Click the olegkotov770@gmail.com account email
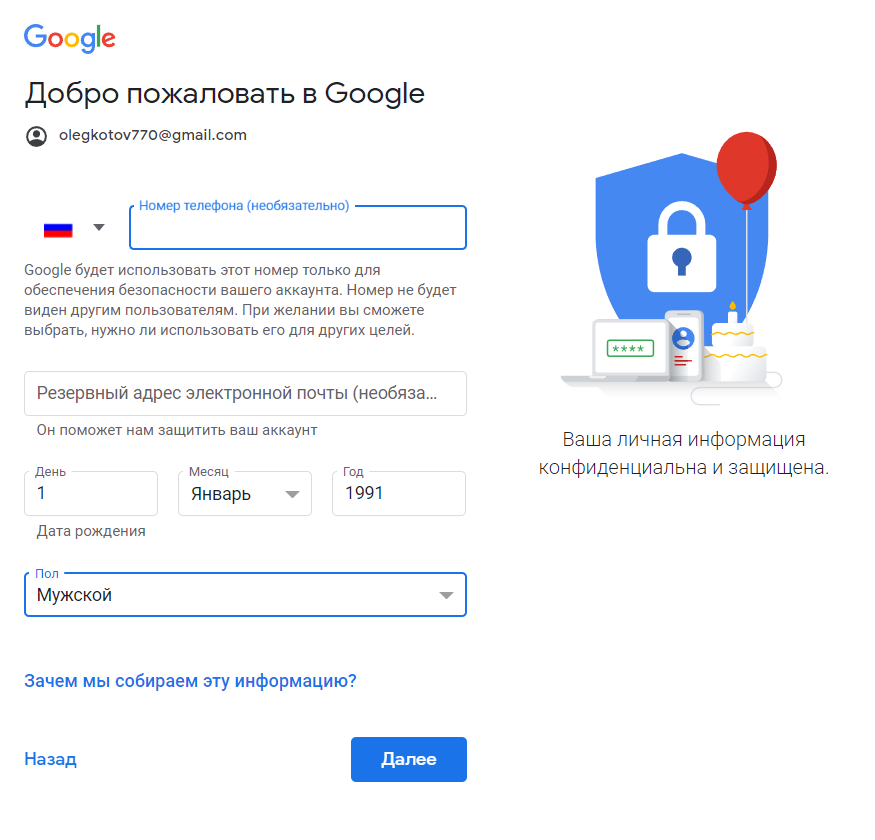 point(153,135)
